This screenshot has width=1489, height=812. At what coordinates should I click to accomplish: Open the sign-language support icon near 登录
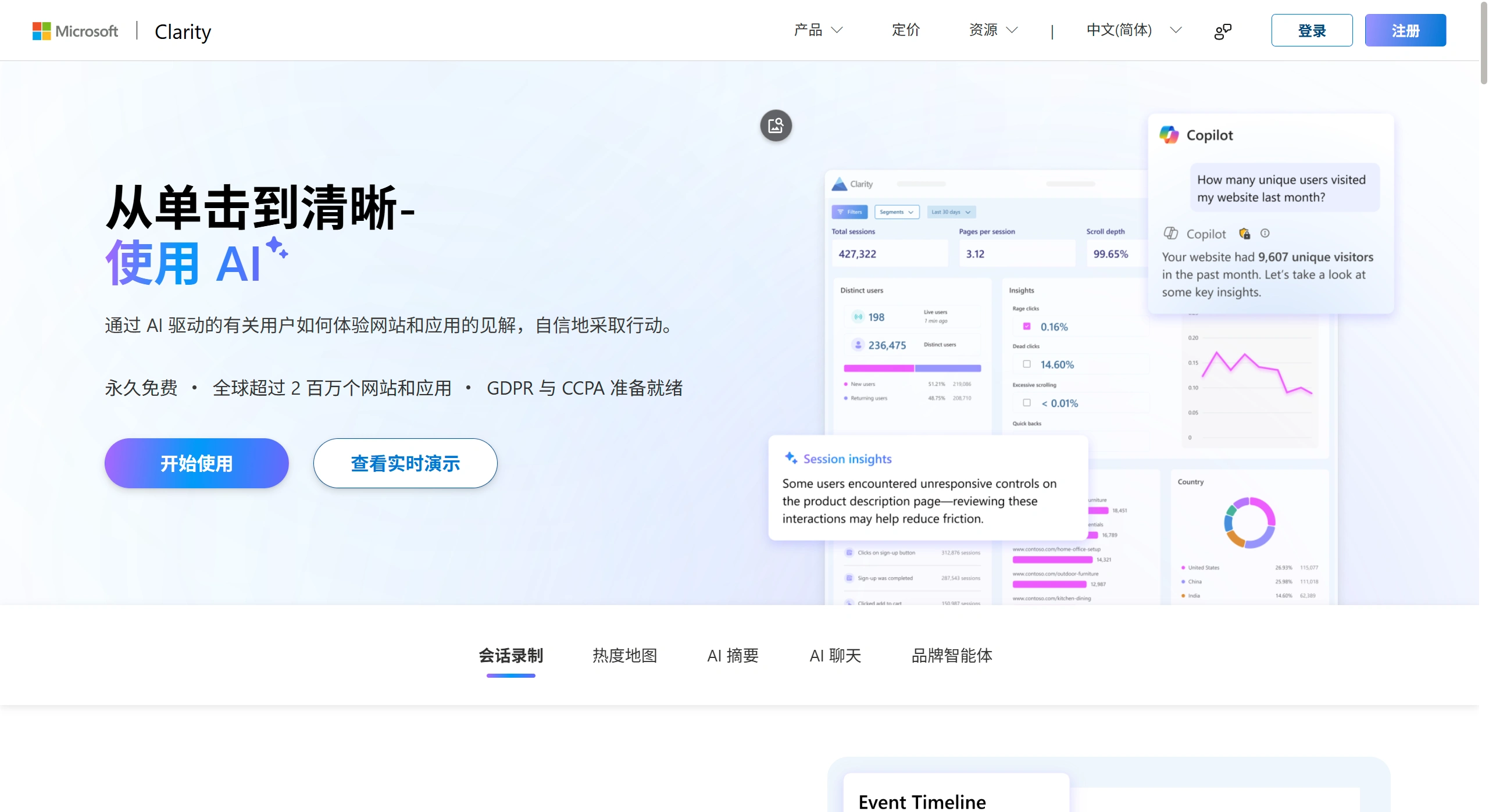[x=1223, y=30]
